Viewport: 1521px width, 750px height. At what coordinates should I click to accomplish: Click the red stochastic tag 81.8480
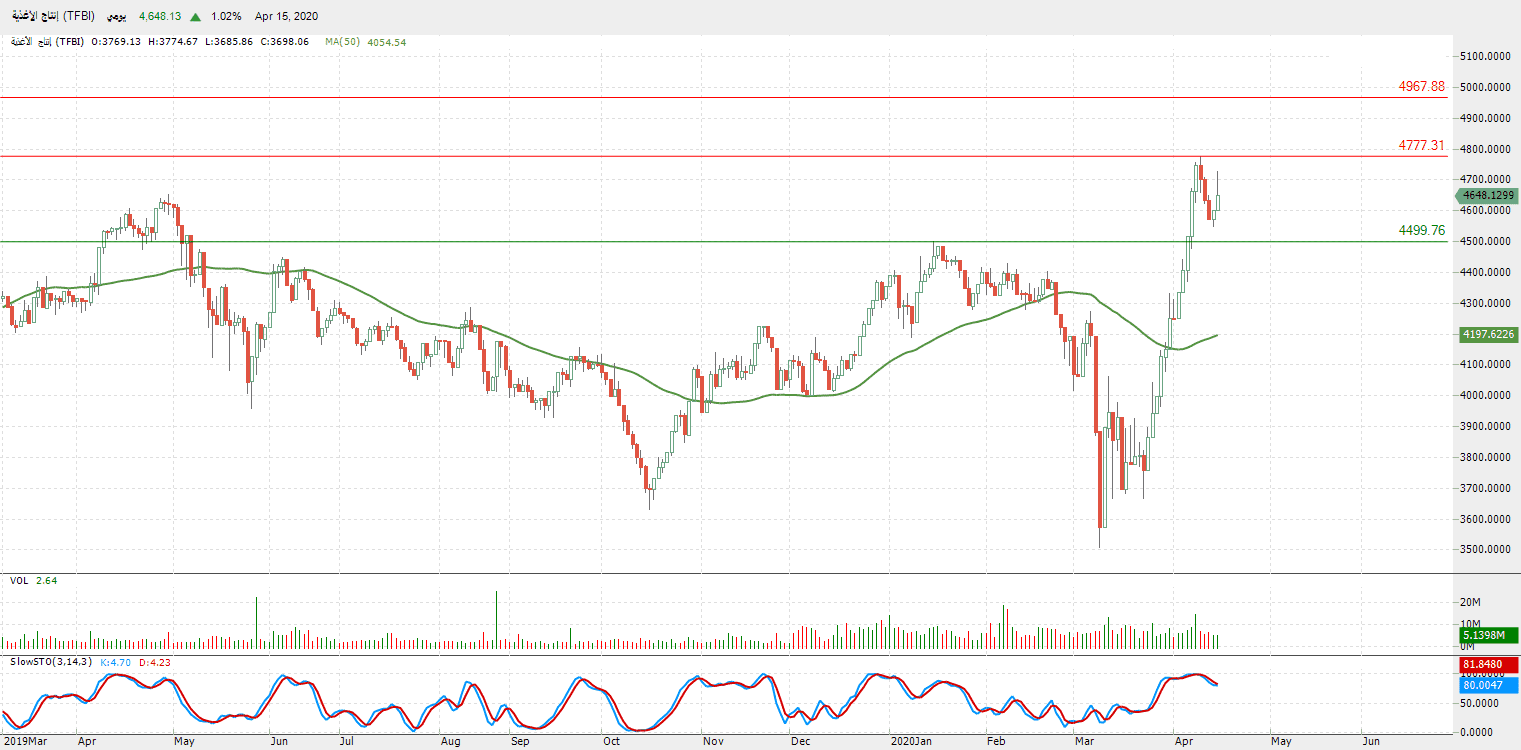[1488, 665]
